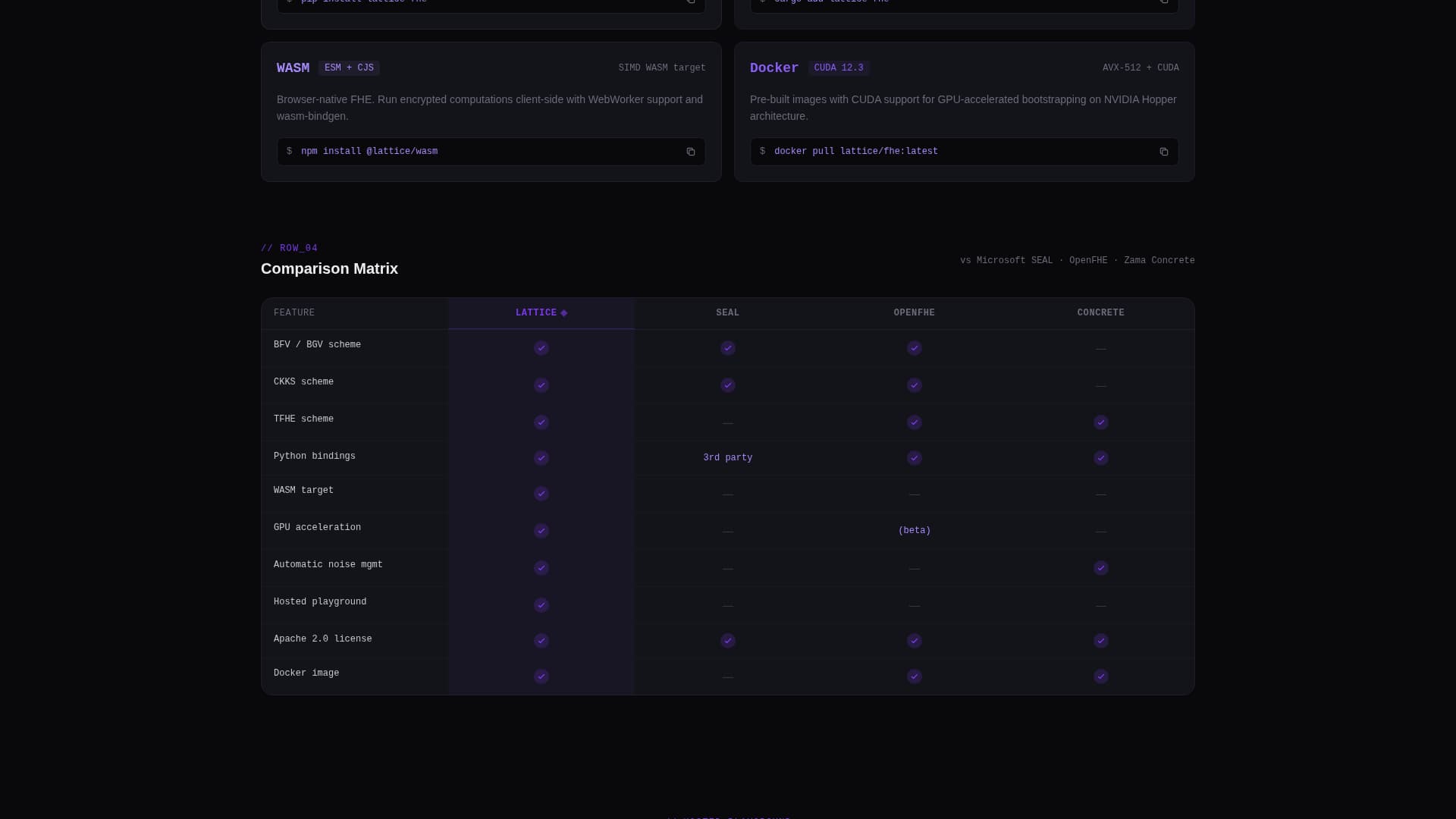Click Lattice checkmark in TFHE scheme row

(541, 422)
